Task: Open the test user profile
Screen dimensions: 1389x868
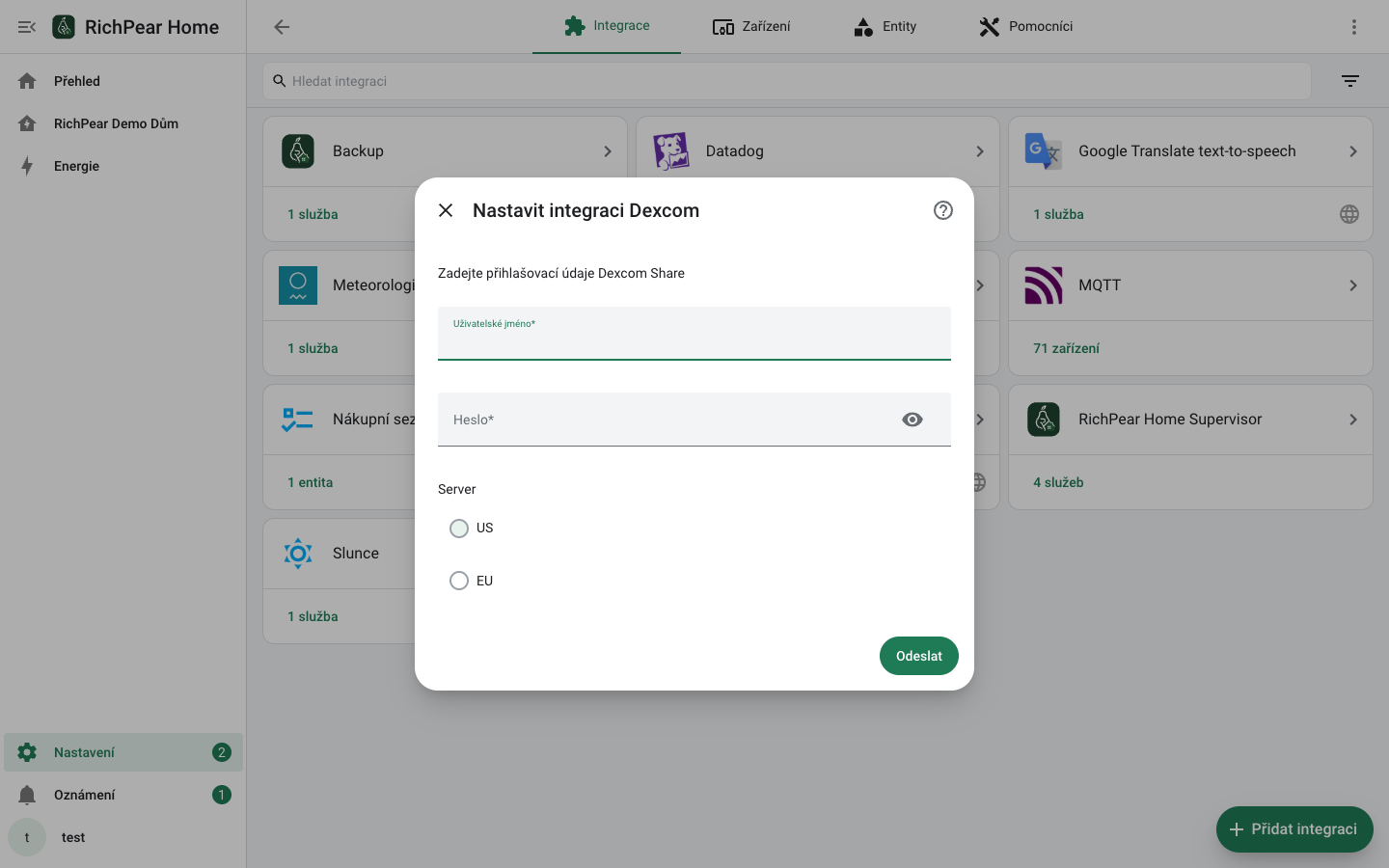Action: coord(123,837)
